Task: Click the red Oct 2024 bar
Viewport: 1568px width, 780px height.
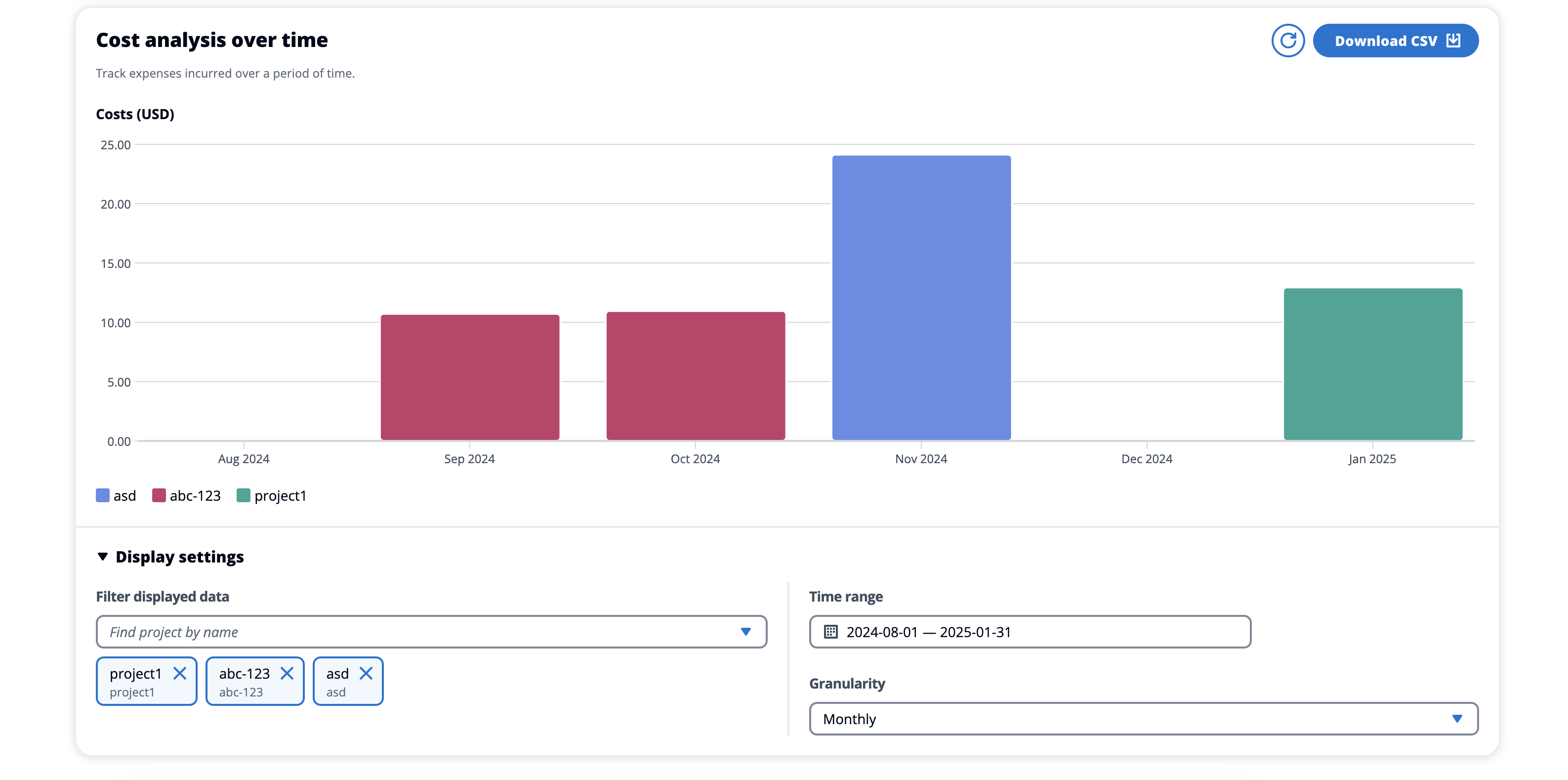Action: coord(695,376)
